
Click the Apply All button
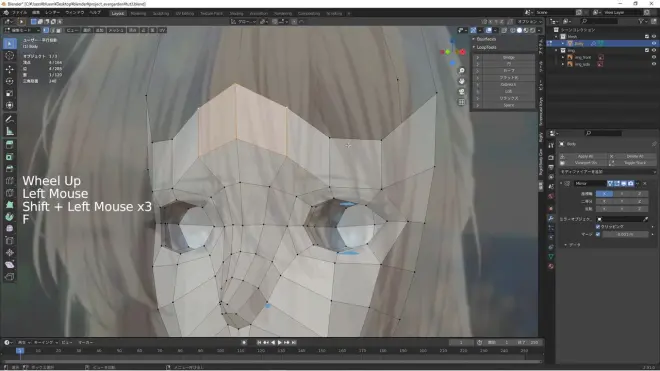(585, 156)
